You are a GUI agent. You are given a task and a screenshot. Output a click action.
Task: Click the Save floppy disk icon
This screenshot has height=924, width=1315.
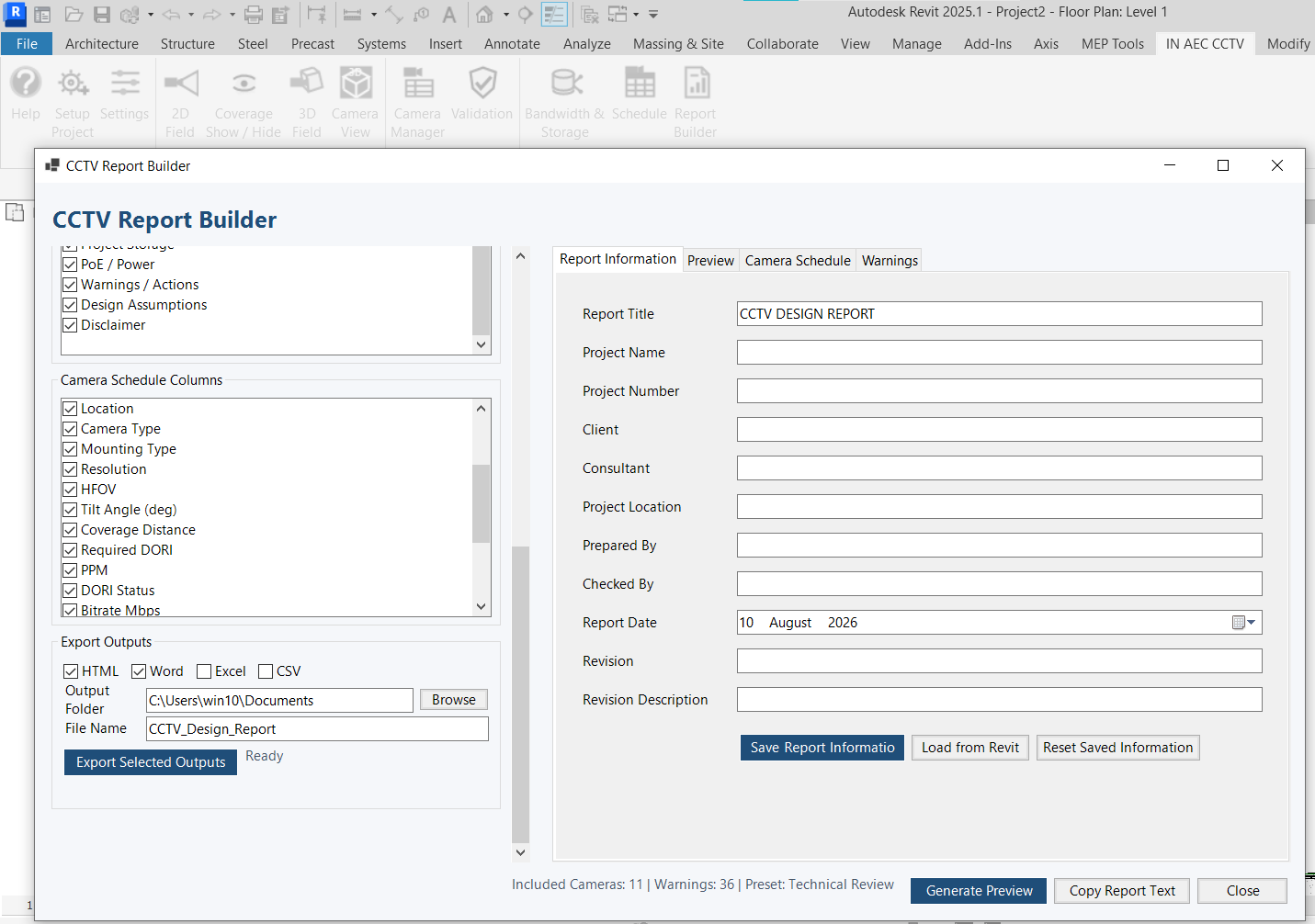pos(102,15)
